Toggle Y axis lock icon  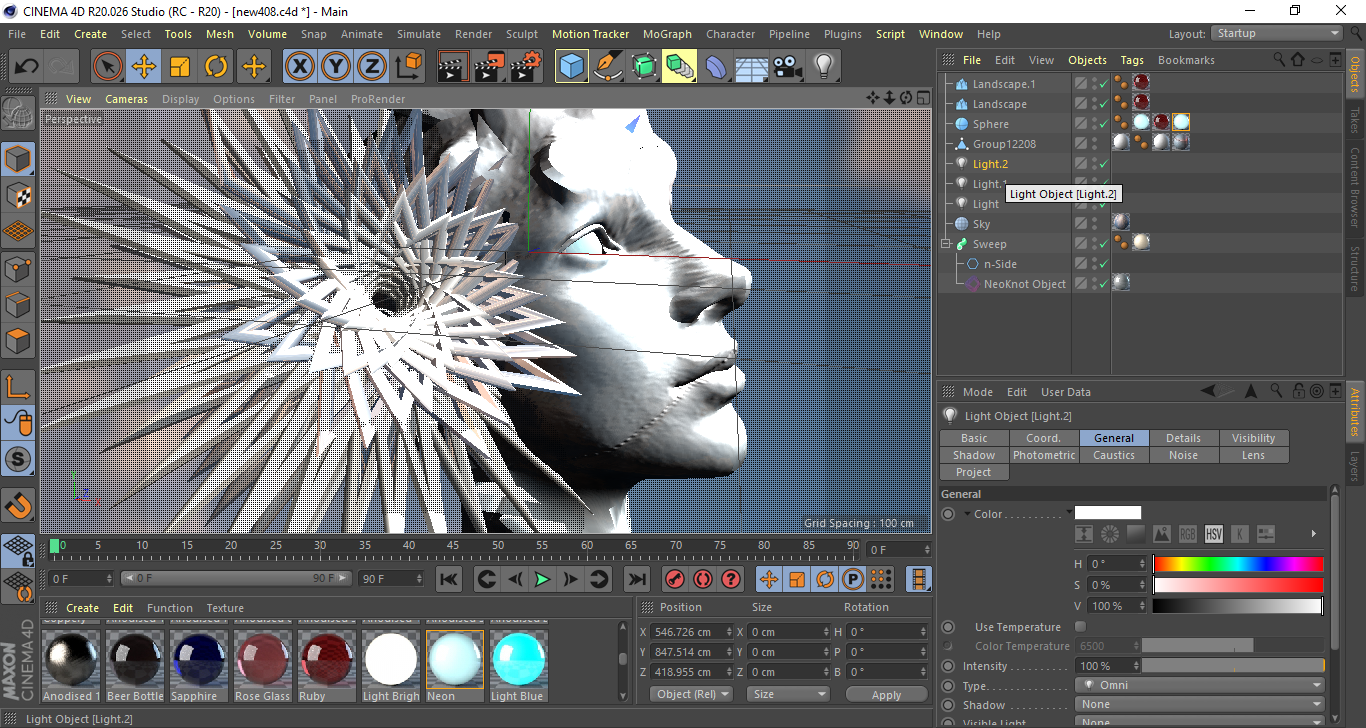(x=337, y=67)
